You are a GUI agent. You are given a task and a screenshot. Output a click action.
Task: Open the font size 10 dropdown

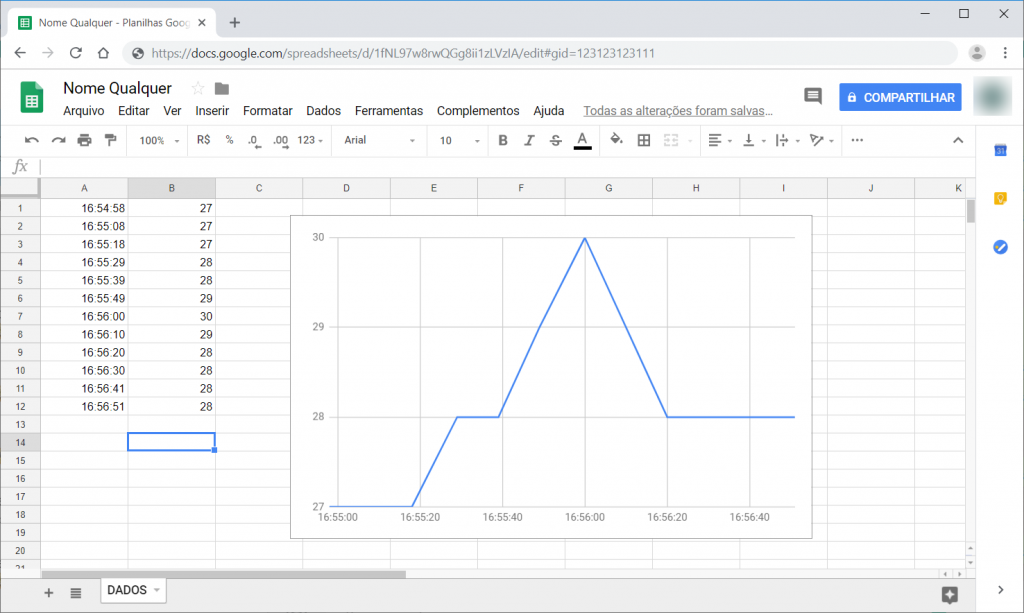pos(459,140)
